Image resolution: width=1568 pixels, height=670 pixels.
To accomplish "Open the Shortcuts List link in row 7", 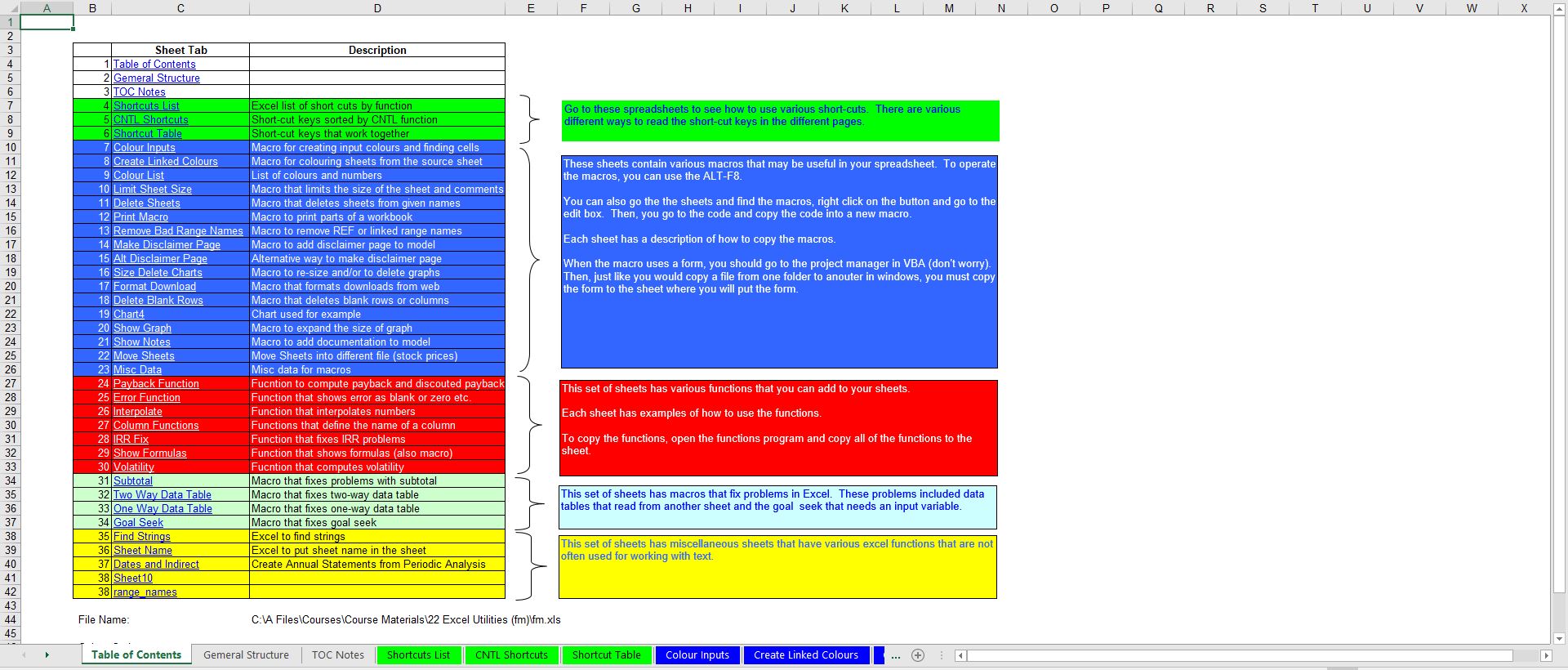I will (x=146, y=106).
